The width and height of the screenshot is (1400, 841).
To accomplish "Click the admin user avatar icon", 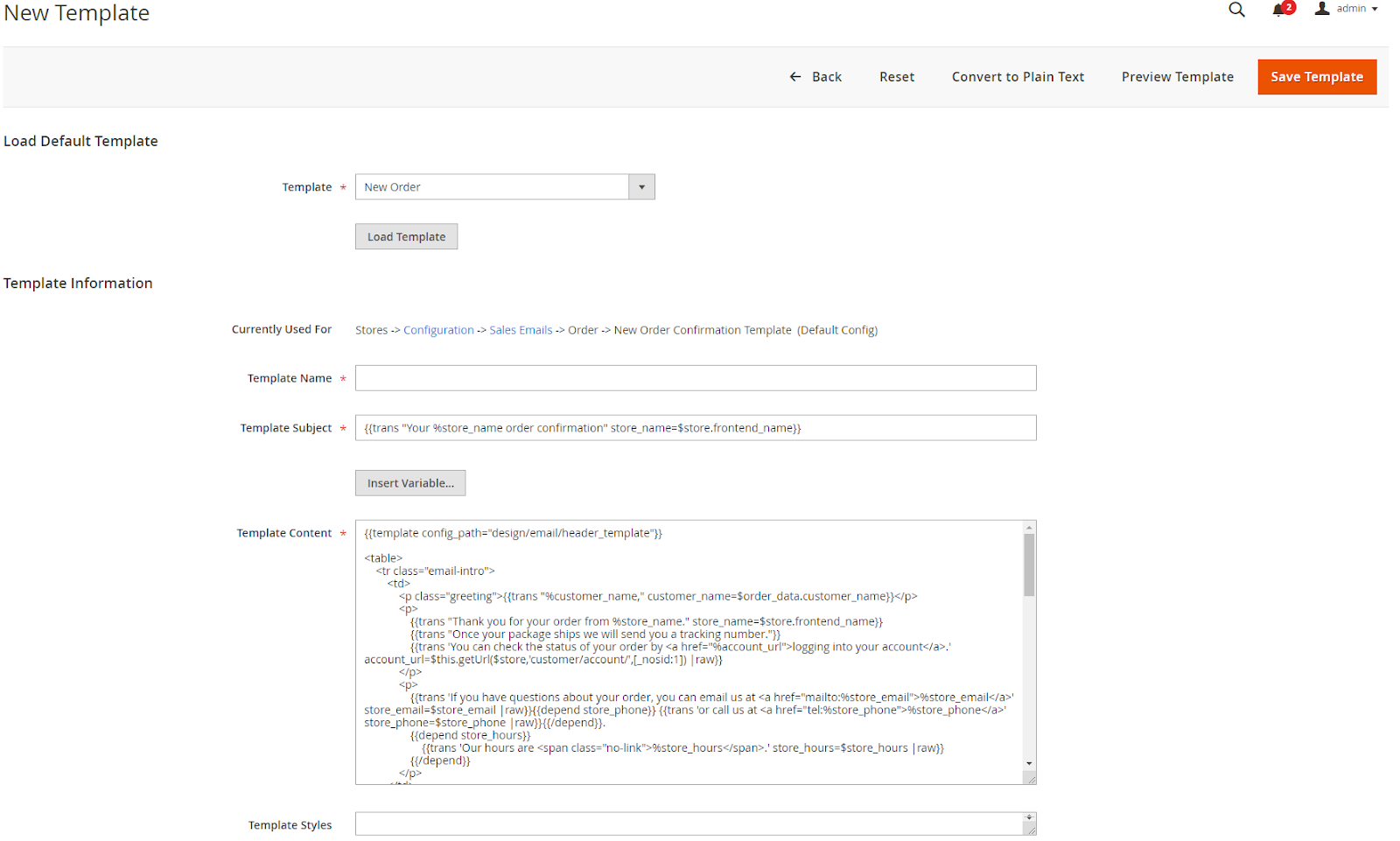I will [x=1322, y=9].
